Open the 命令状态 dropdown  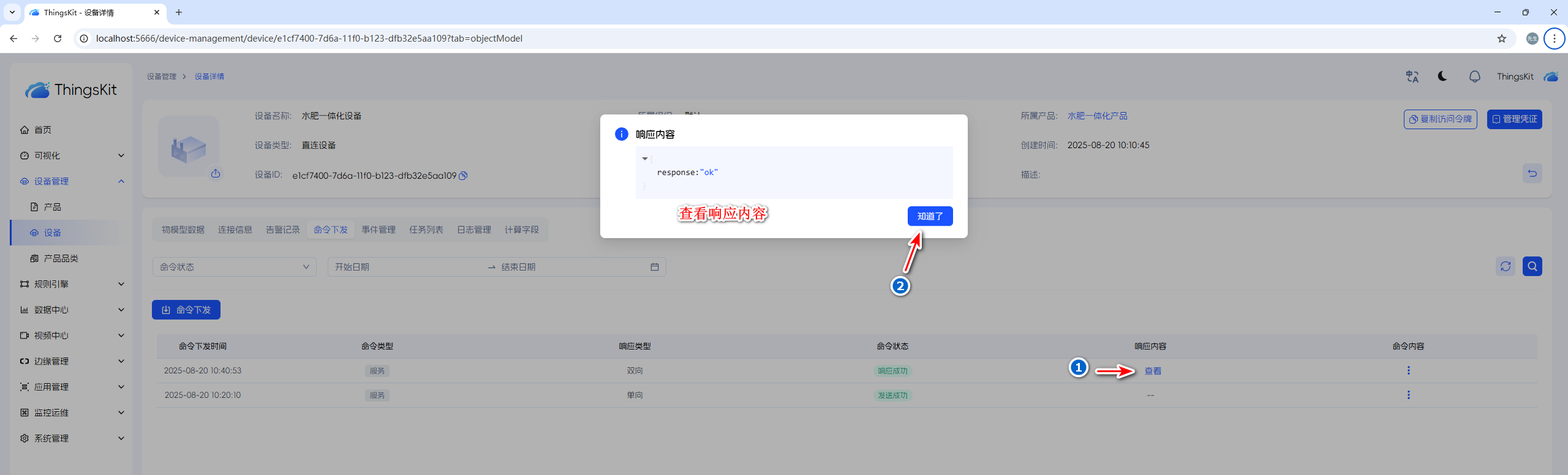coord(234,267)
